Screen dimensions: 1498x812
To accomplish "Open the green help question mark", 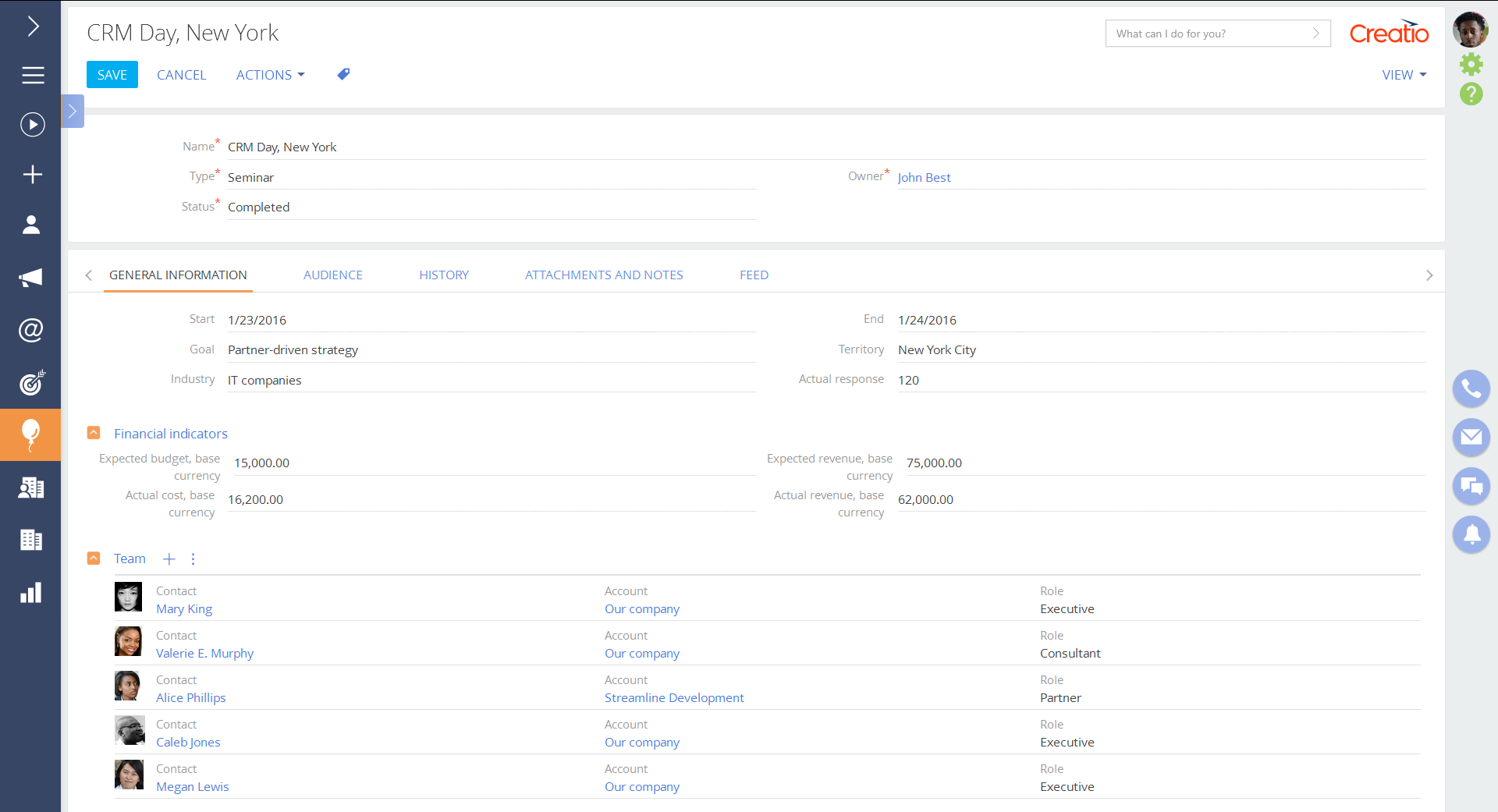I will [x=1471, y=94].
